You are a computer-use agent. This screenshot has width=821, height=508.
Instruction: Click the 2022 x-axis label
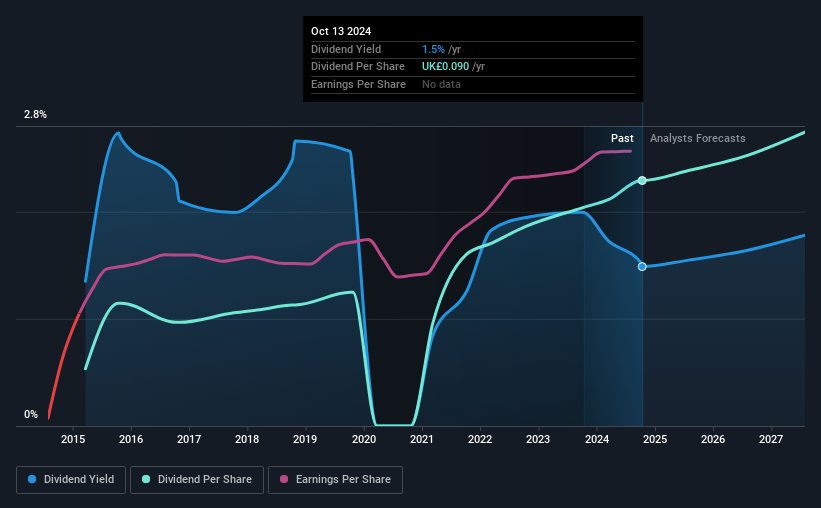coord(480,439)
